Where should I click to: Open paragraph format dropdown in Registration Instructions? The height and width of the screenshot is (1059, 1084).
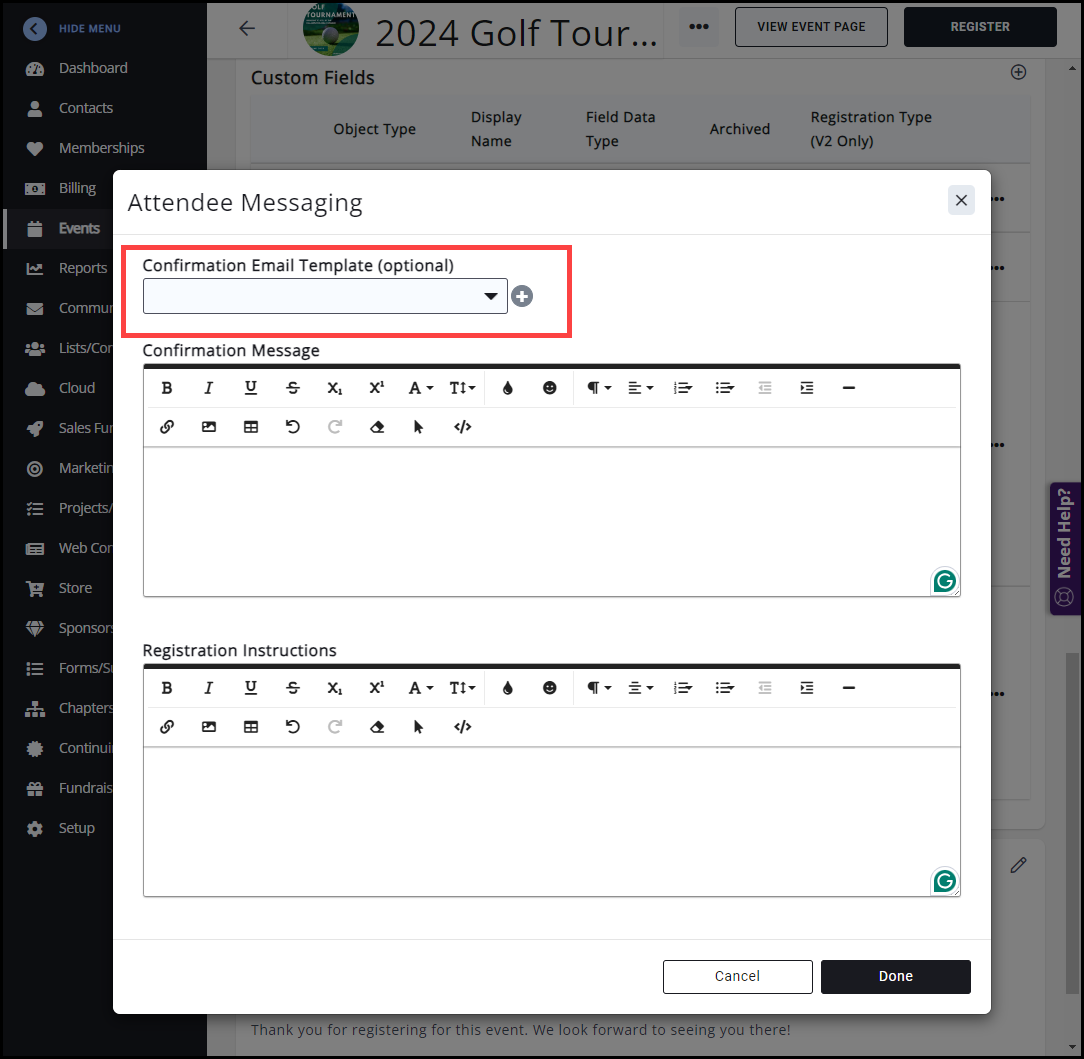tap(598, 688)
